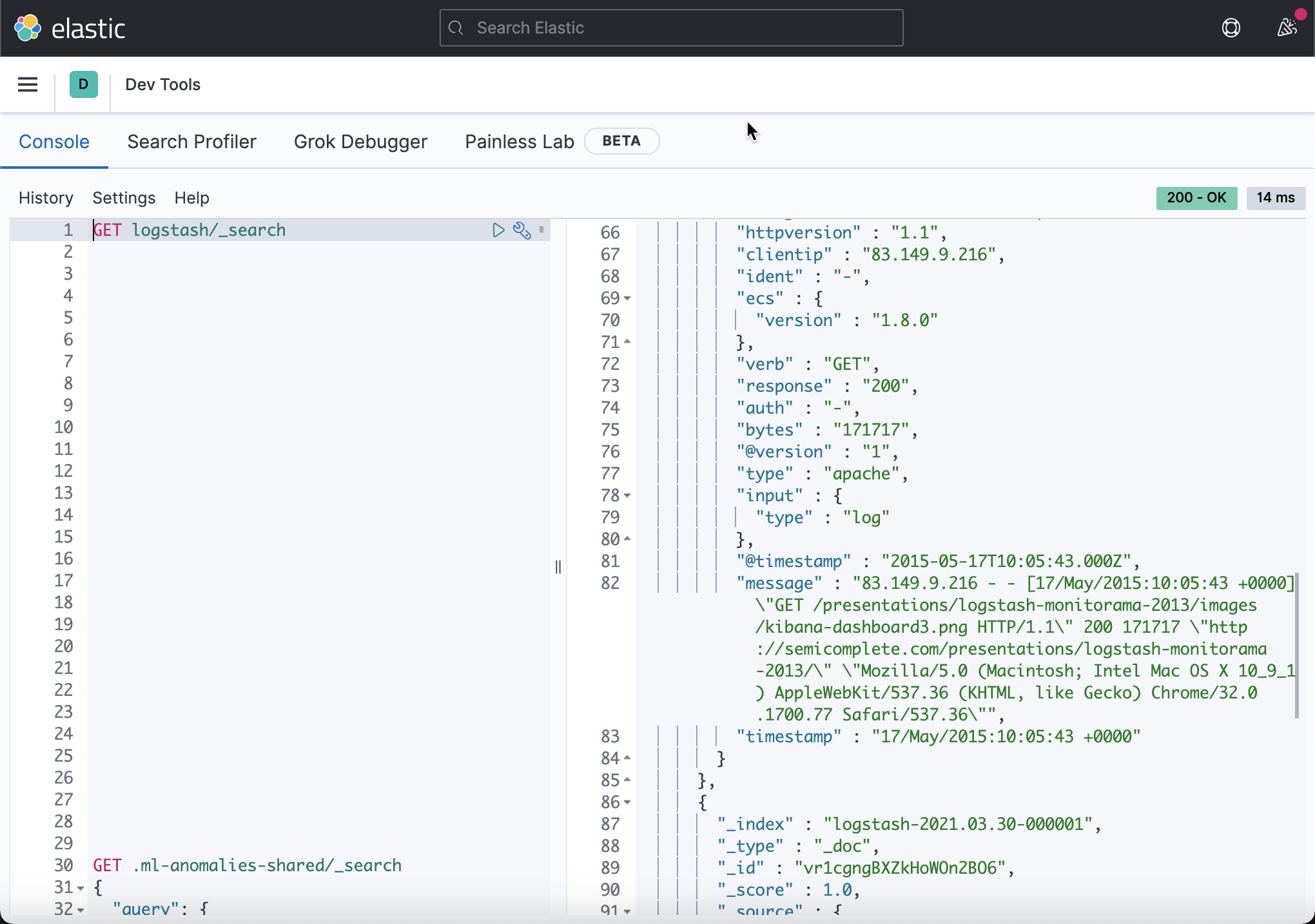Open the wrench request options menu
Viewport: 1315px width, 924px height.
tap(521, 230)
